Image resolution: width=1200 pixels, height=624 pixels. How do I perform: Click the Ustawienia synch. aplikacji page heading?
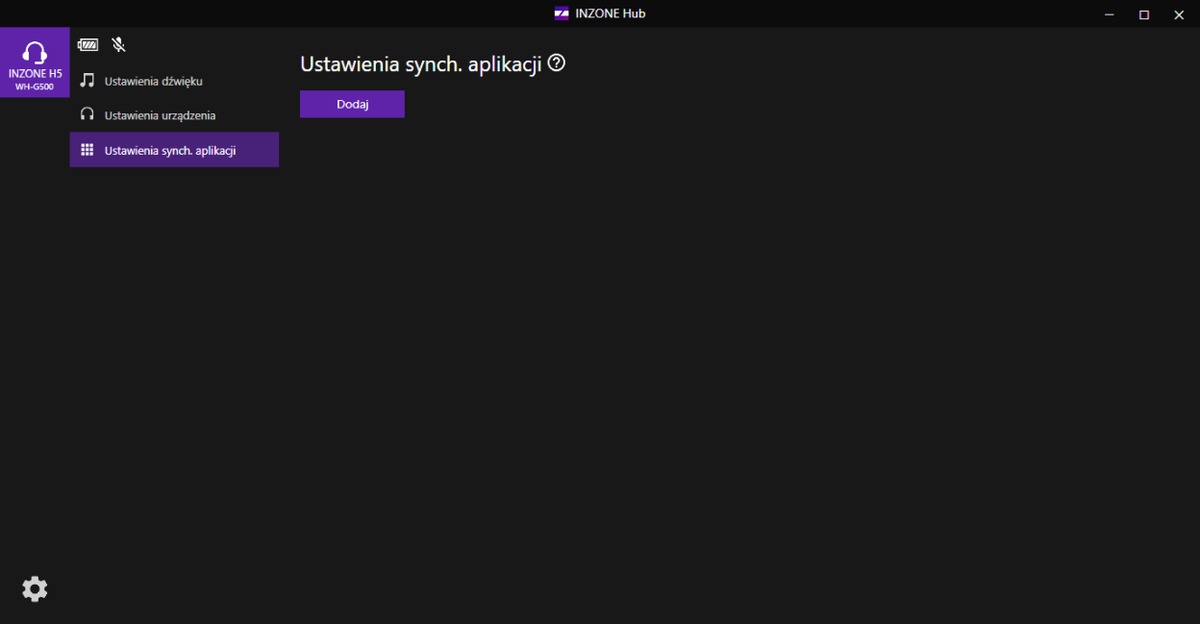pos(421,64)
